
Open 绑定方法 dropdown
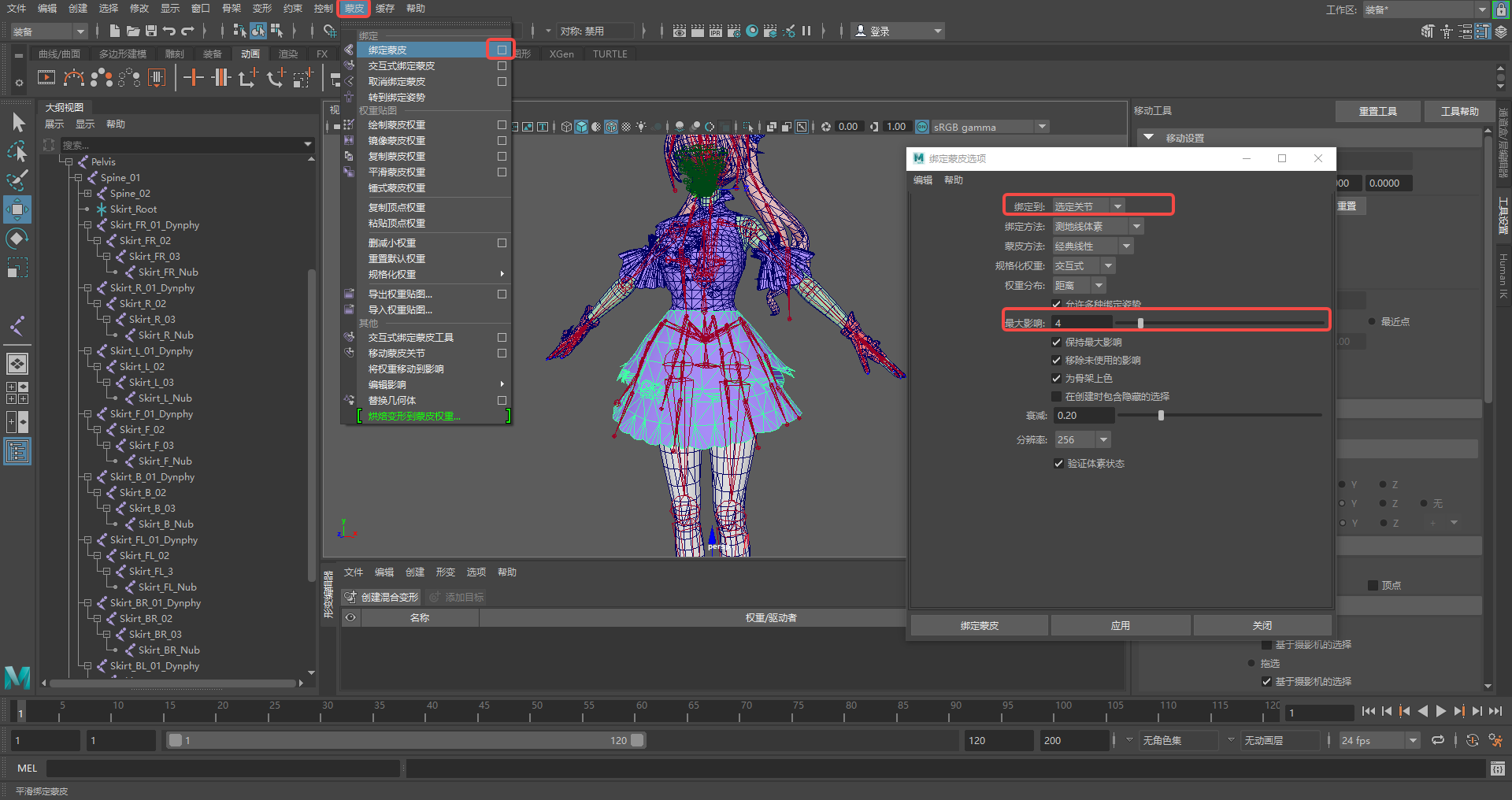1099,226
